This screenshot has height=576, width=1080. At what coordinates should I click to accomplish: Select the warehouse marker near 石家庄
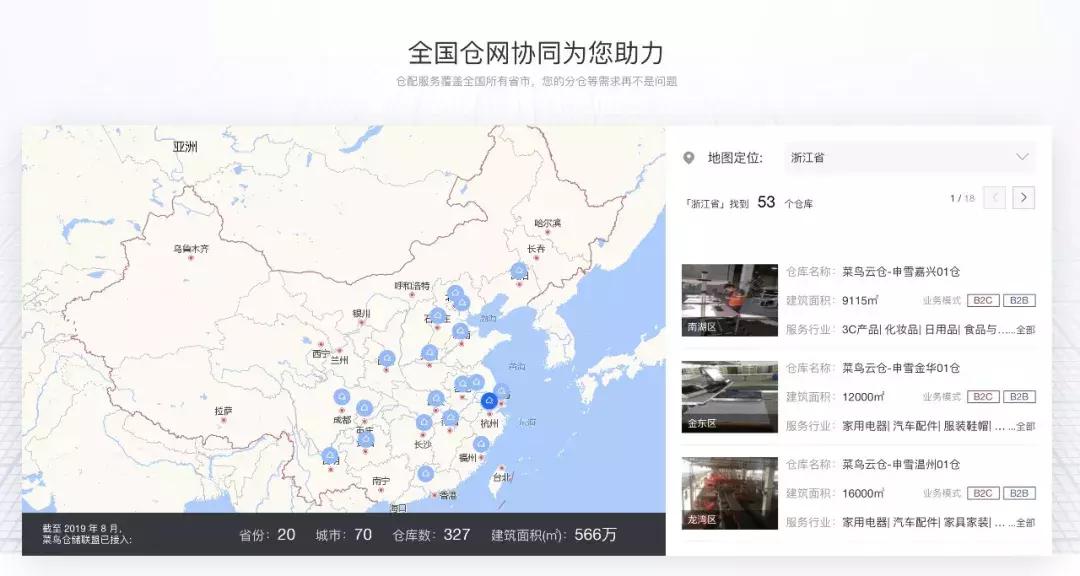coord(437,314)
